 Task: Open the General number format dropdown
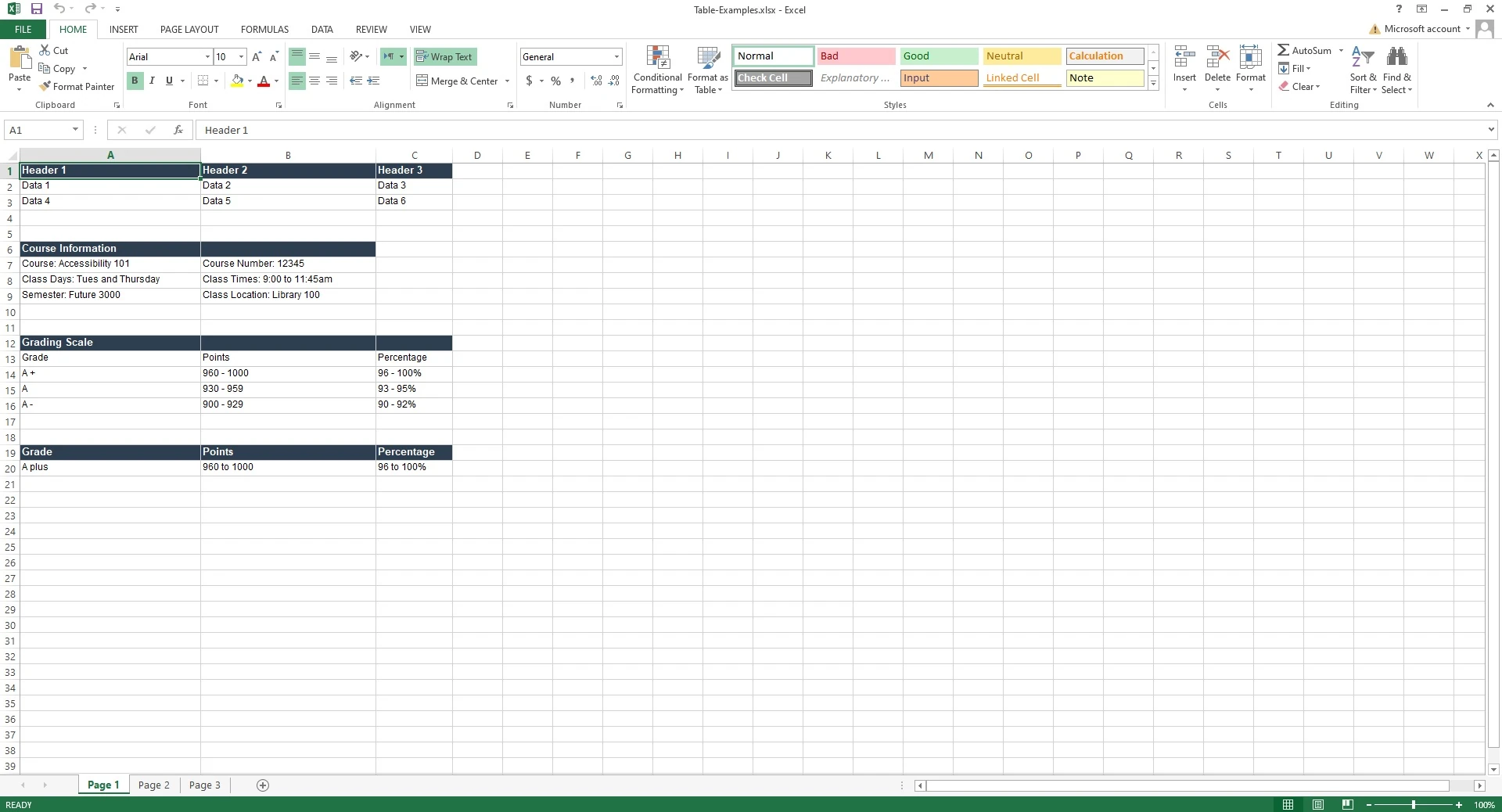[x=616, y=57]
